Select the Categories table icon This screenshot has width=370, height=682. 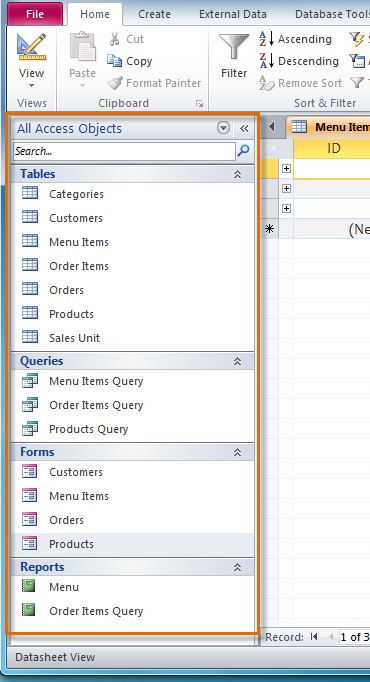(30, 193)
